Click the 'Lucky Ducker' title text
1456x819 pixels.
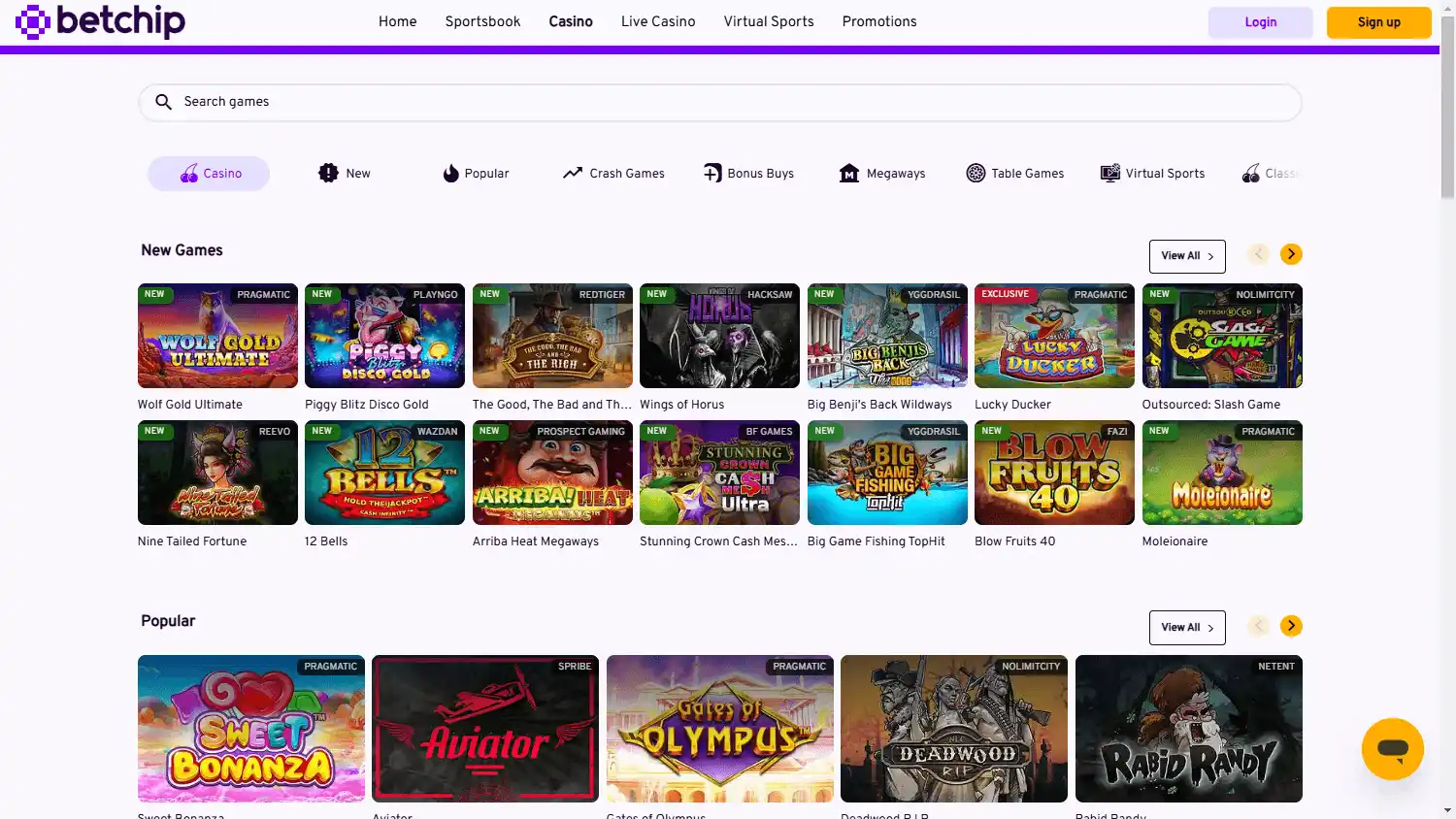1013,405
